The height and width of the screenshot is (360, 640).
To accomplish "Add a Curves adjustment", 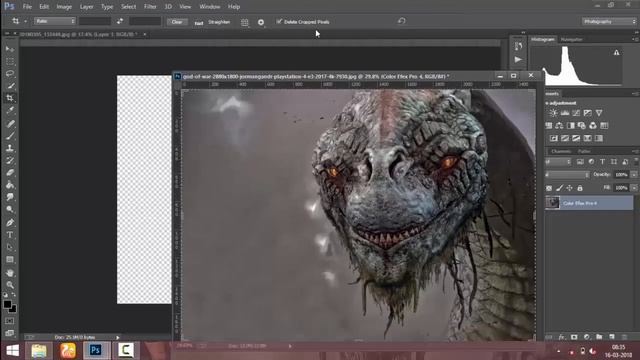I will tap(576, 113).
